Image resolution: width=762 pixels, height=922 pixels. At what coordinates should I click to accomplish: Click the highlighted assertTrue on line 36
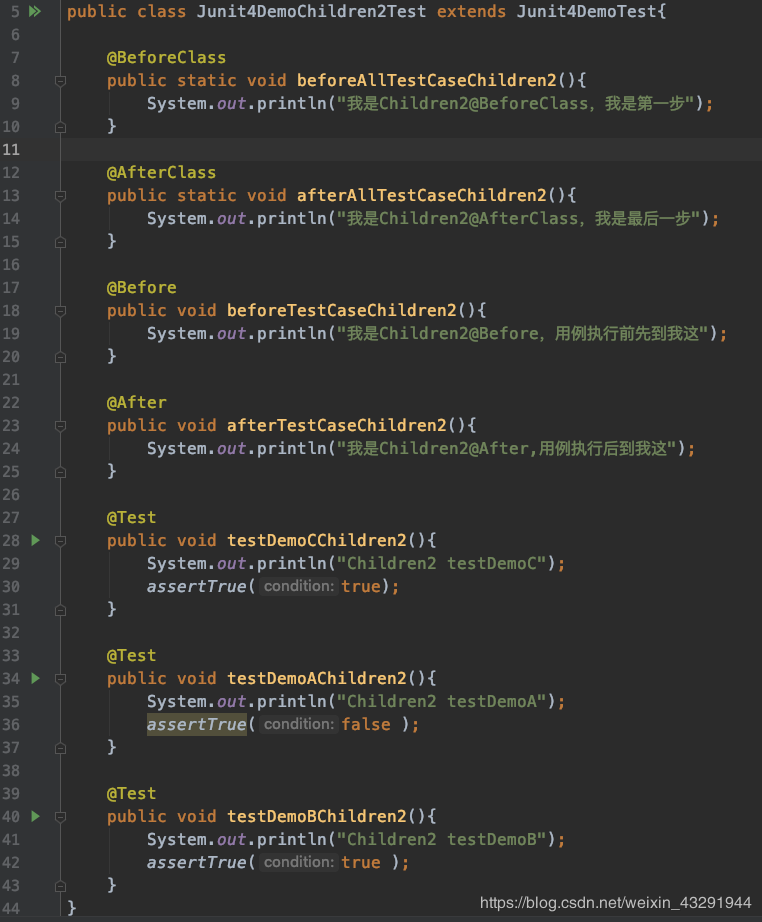196,724
